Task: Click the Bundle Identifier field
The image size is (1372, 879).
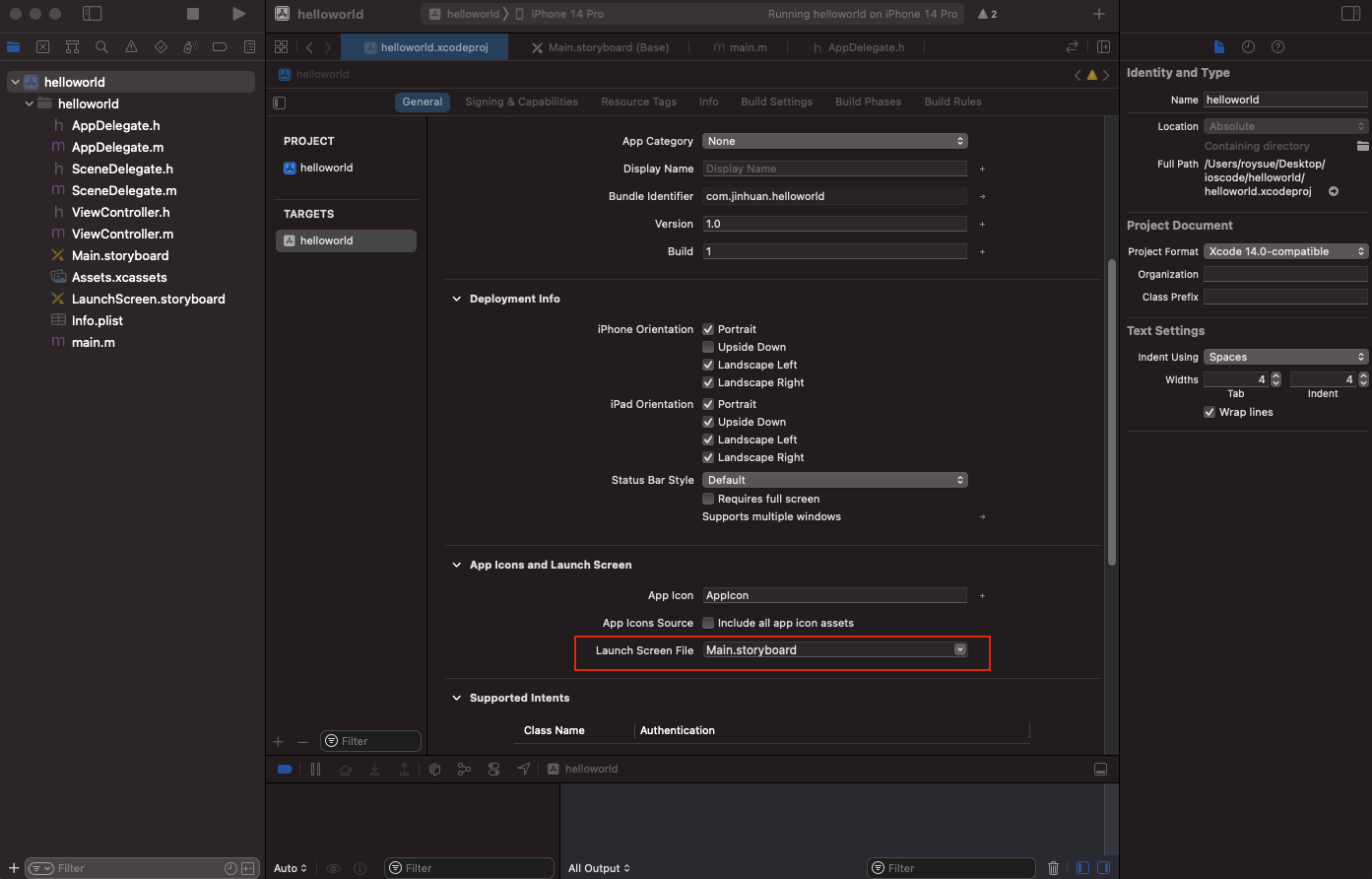Action: [x=835, y=196]
